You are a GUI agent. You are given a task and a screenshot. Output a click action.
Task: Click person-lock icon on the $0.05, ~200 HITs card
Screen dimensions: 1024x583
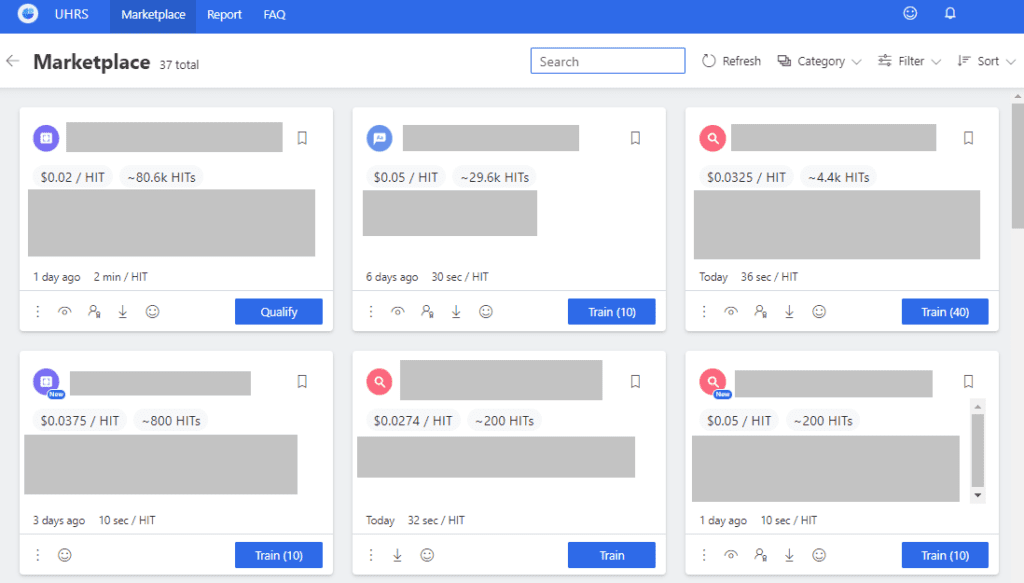760,555
